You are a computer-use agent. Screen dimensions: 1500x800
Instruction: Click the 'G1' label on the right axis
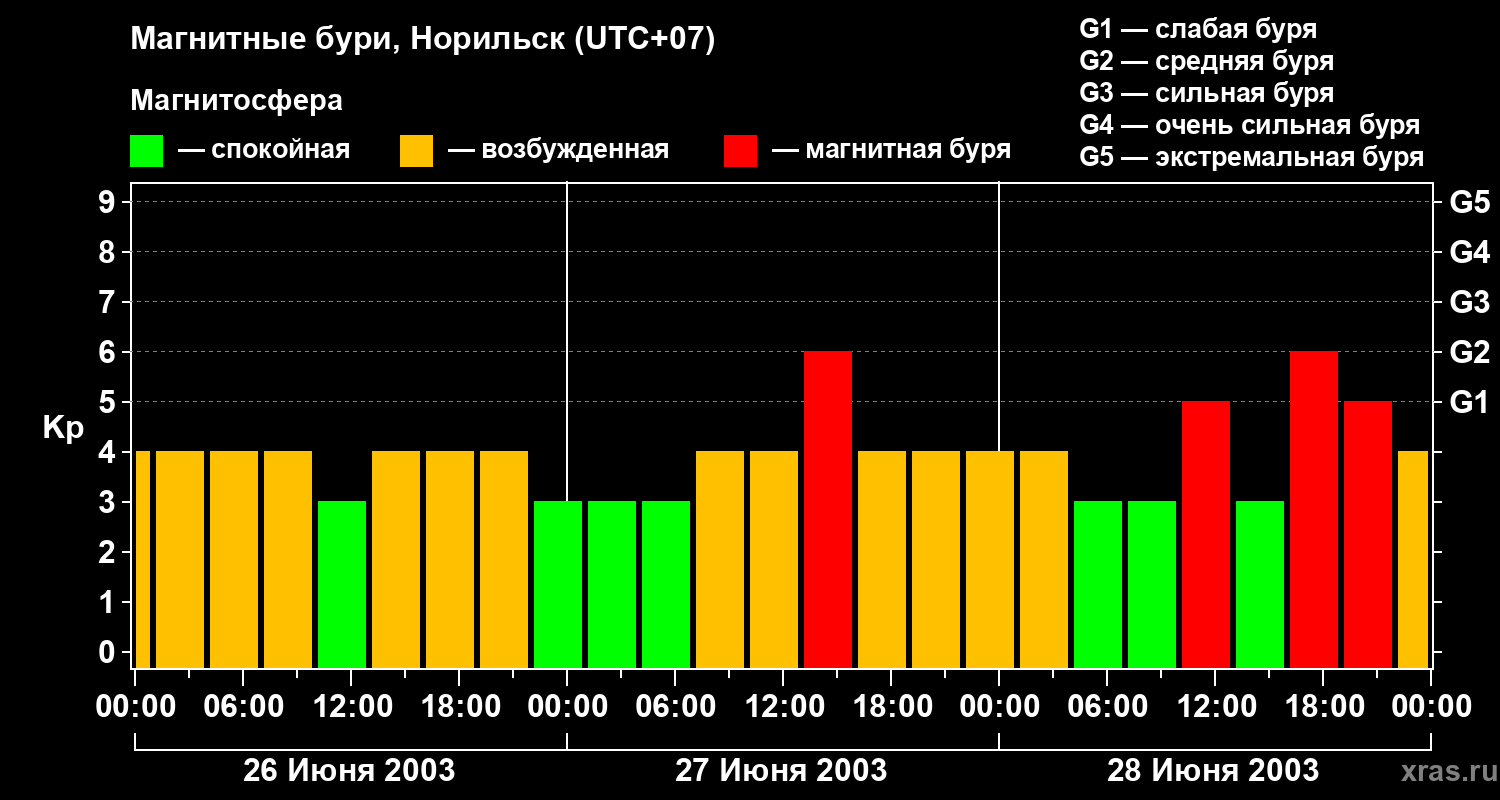click(1470, 402)
